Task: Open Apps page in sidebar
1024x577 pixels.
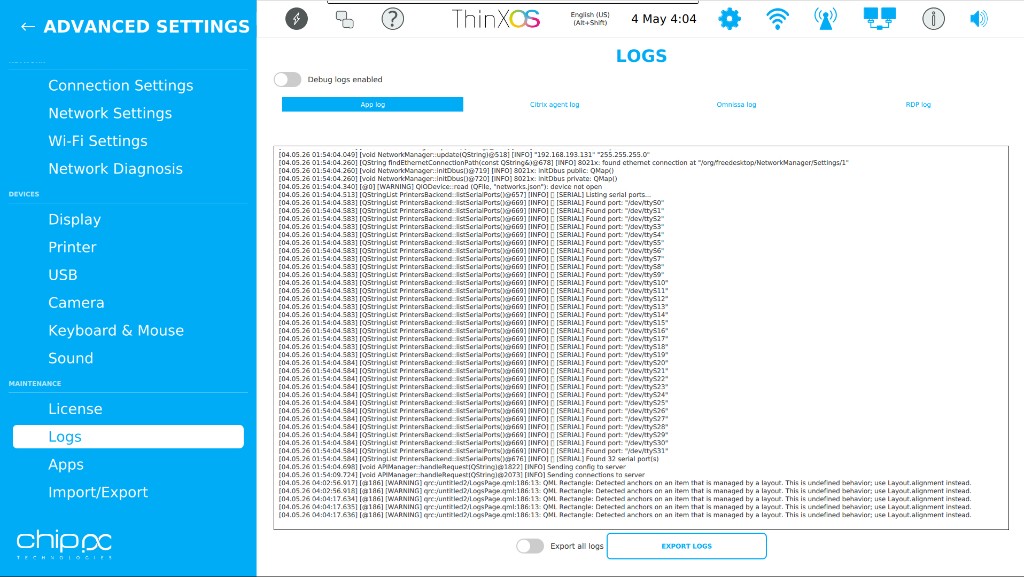Action: 66,465
